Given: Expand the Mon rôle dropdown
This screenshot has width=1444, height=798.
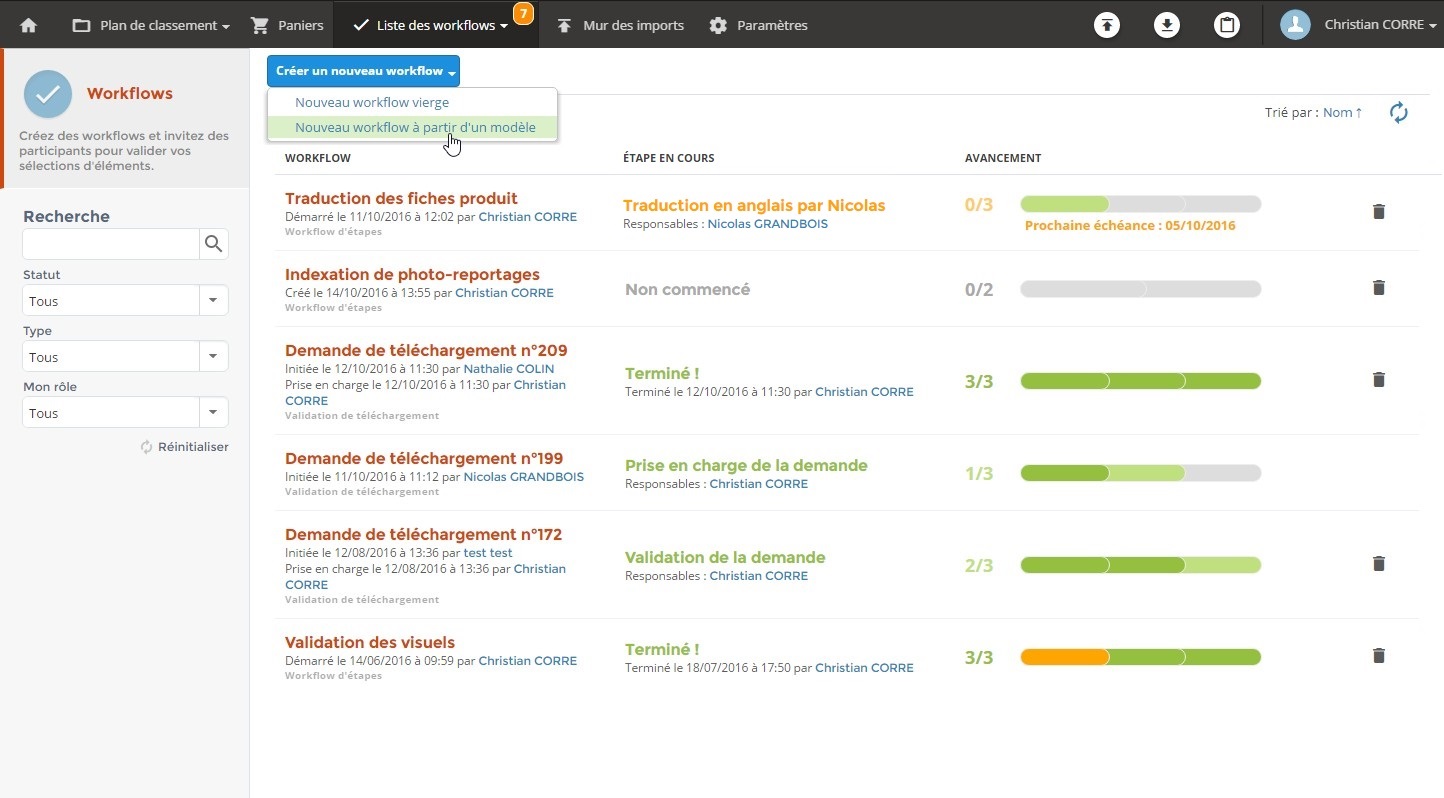Looking at the screenshot, I should 212,412.
